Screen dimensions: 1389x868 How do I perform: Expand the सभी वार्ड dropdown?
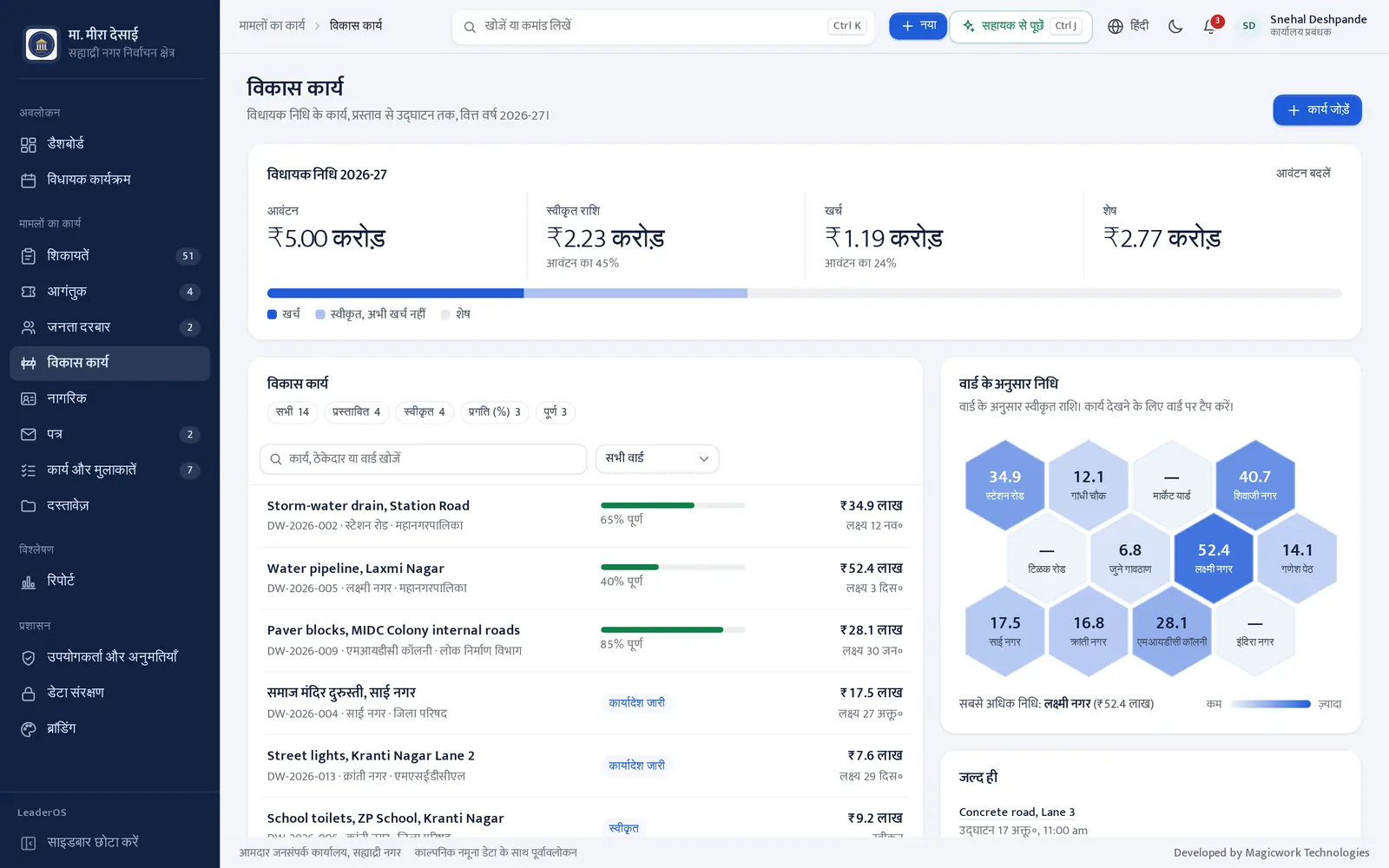click(x=657, y=458)
